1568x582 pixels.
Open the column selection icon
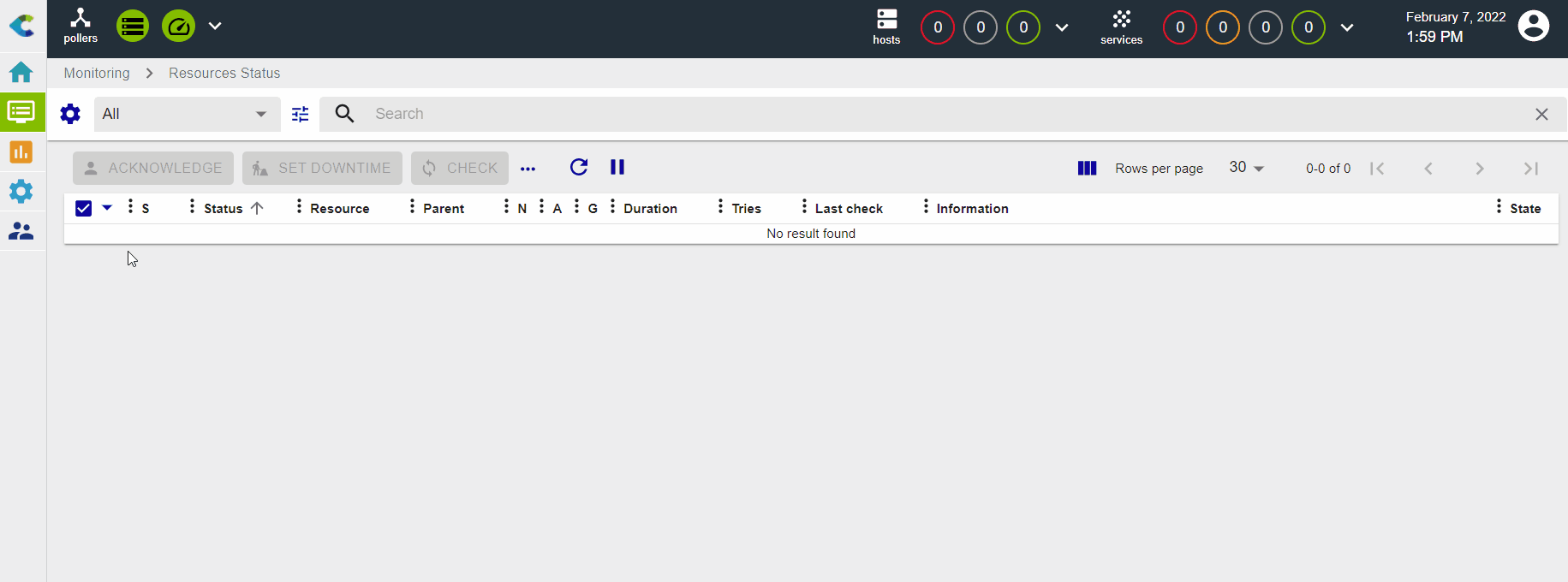(1087, 168)
